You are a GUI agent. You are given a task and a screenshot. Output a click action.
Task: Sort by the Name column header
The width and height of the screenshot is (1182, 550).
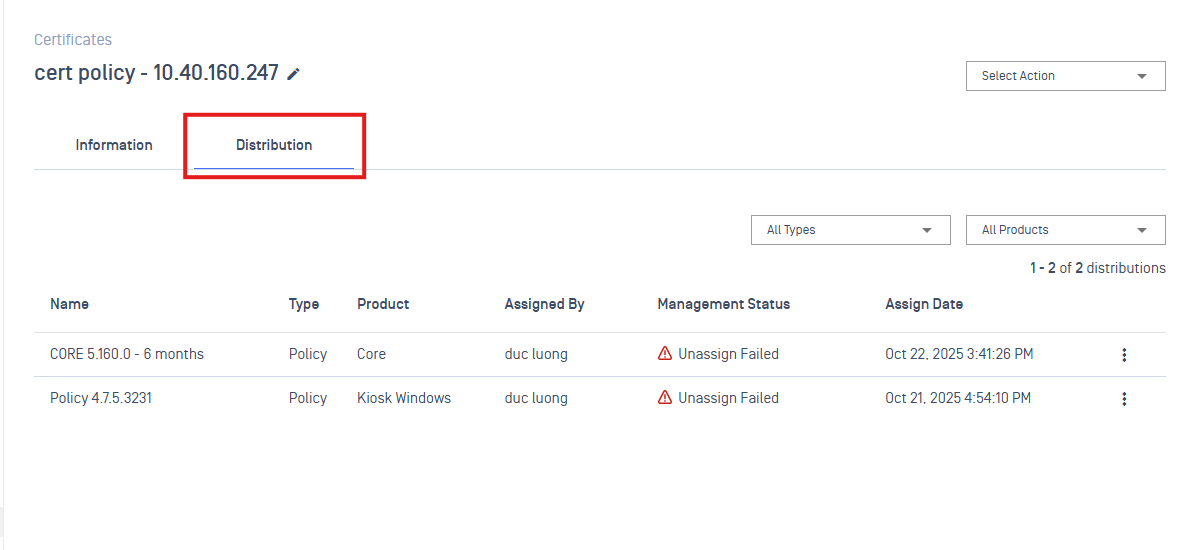coord(69,304)
